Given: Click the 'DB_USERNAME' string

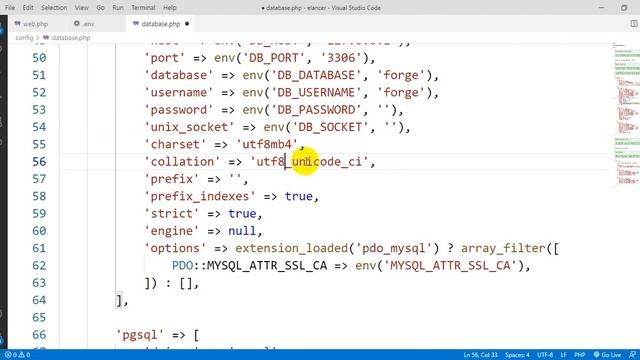Looking at the screenshot, I should (x=316, y=93).
